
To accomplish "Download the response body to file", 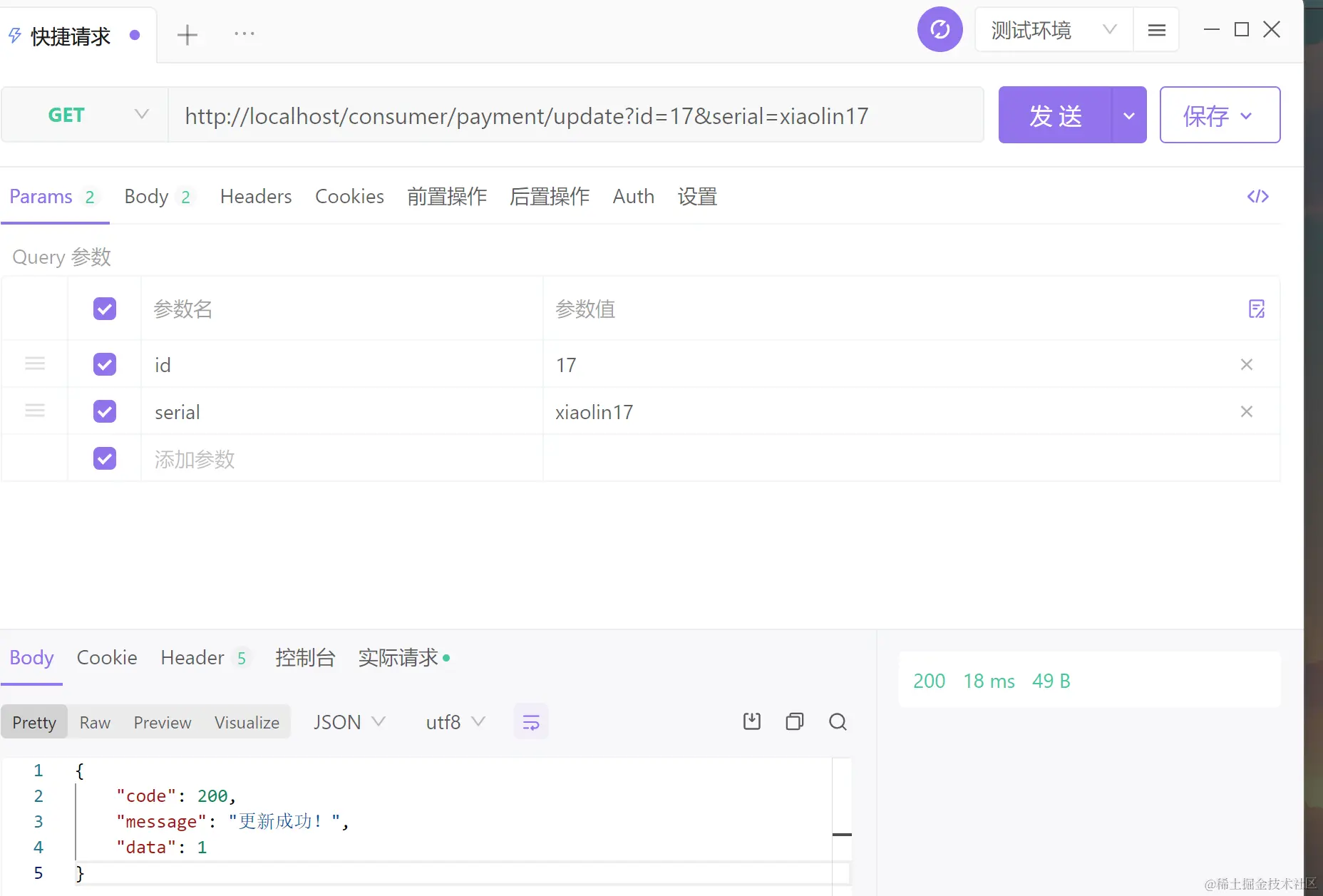I will (751, 721).
